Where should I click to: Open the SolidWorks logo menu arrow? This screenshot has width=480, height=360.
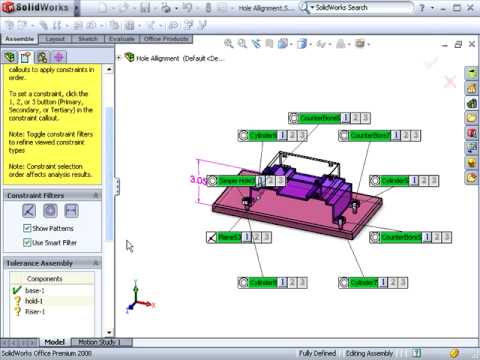coord(76,7)
